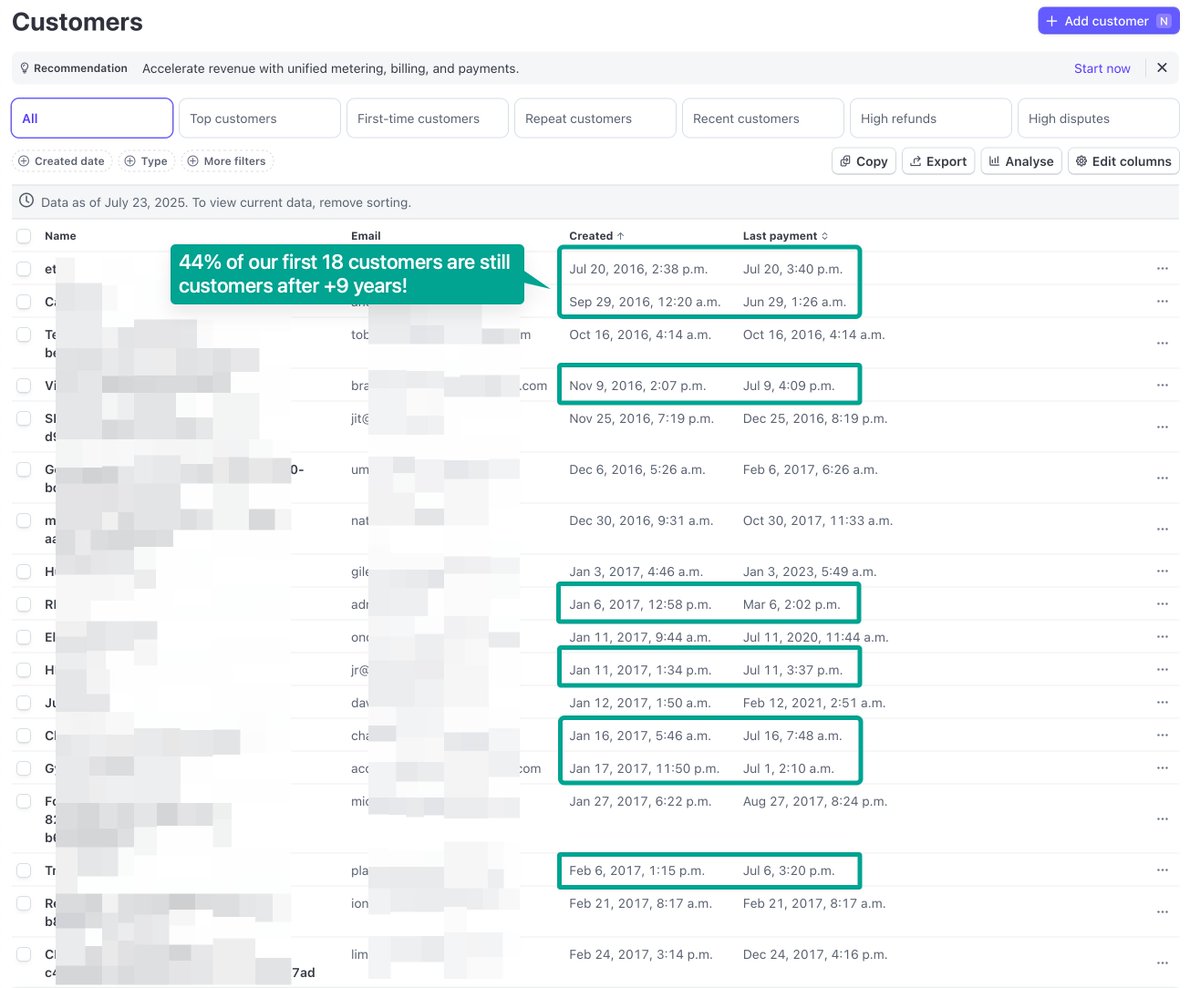
Task: Open ellipsis menu for Jan 11, 1:34 p.m. row
Action: pos(1162,670)
